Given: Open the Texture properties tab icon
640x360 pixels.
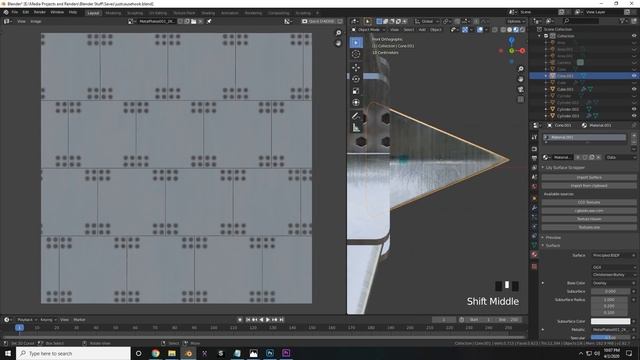Looking at the screenshot, I should pos(534,267).
